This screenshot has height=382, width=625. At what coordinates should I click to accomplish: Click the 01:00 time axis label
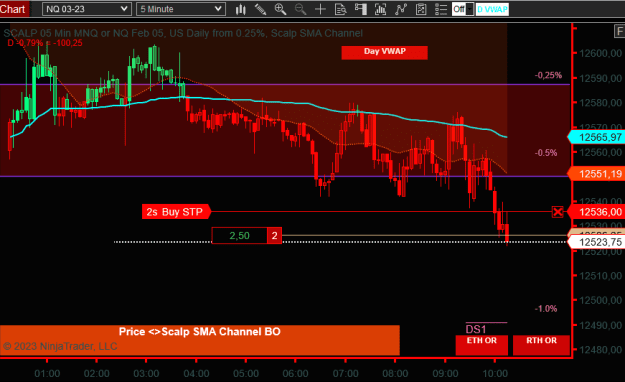[47, 374]
